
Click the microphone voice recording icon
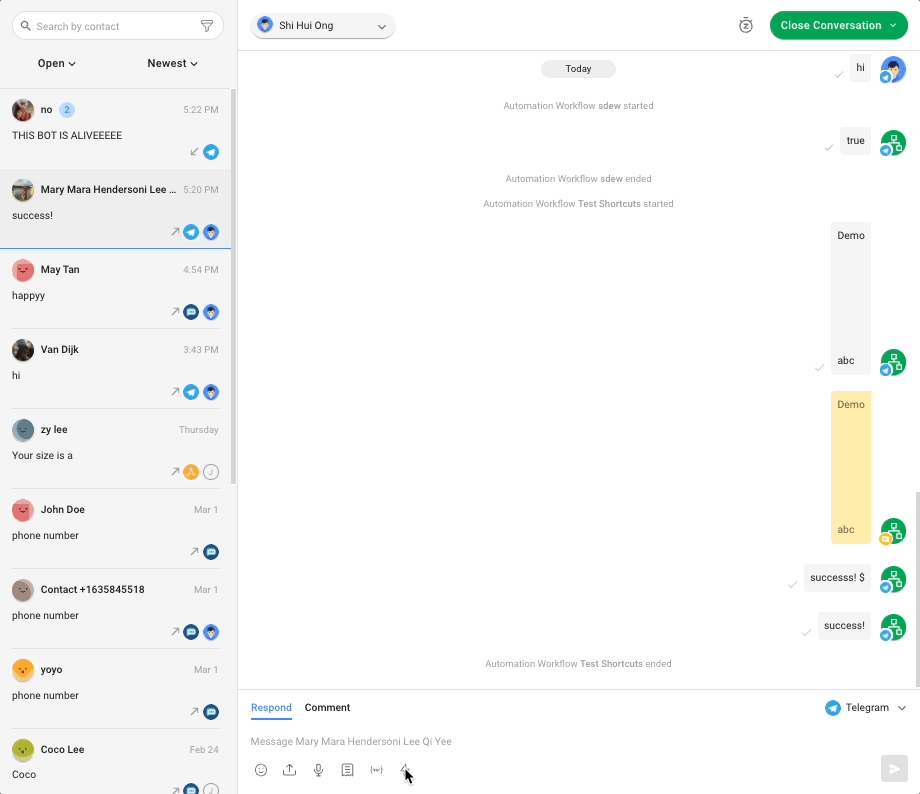[319, 770]
